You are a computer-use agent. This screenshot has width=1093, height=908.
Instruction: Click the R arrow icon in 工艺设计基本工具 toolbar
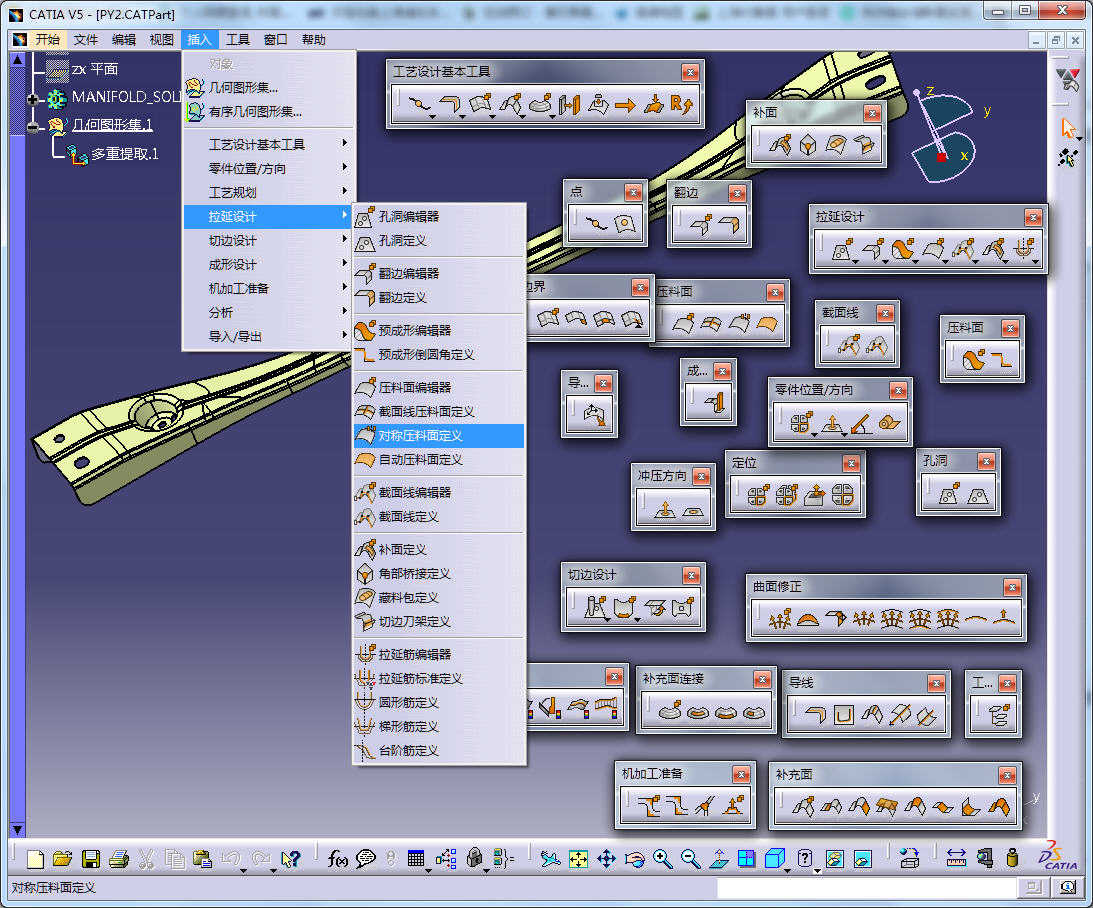click(682, 105)
